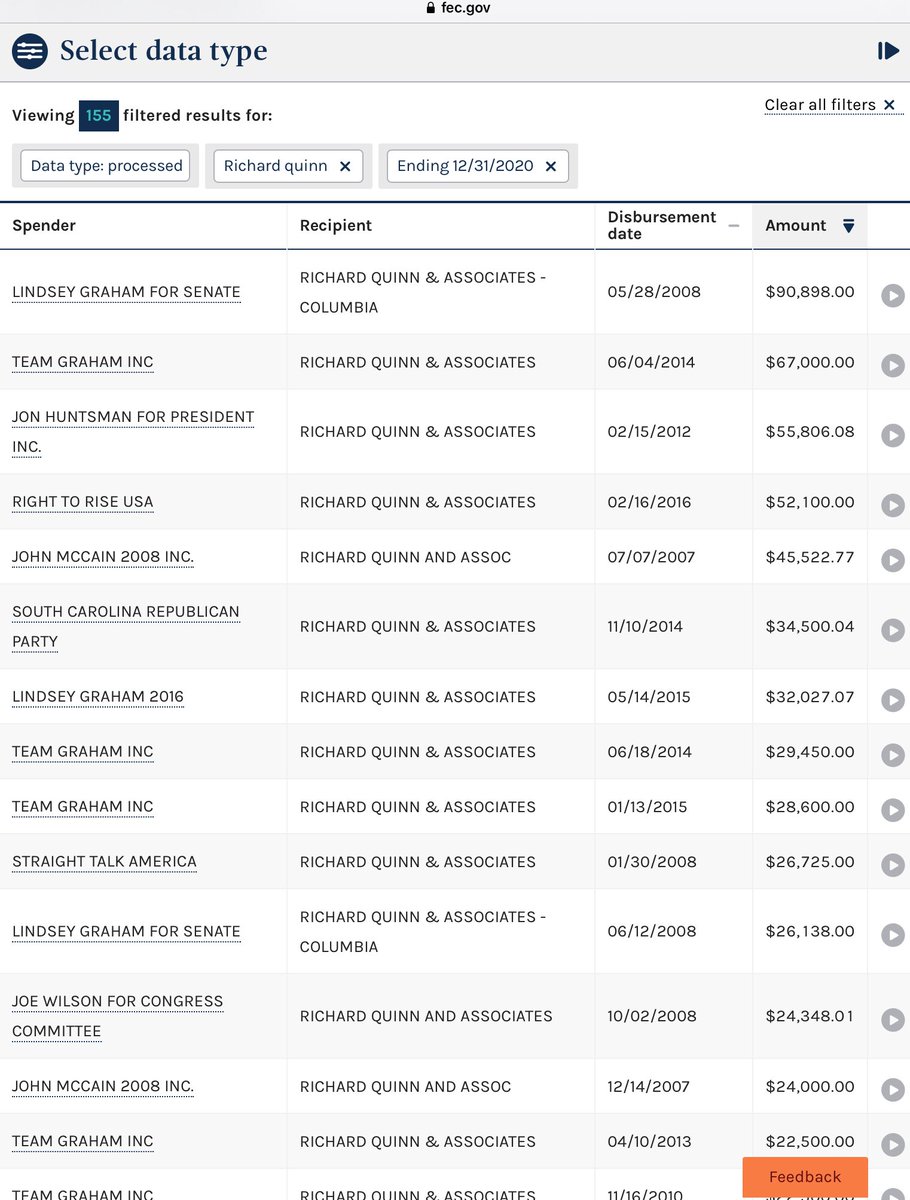Remove the Ending 12/31/2020 filter tag
The image size is (910, 1200).
point(551,166)
